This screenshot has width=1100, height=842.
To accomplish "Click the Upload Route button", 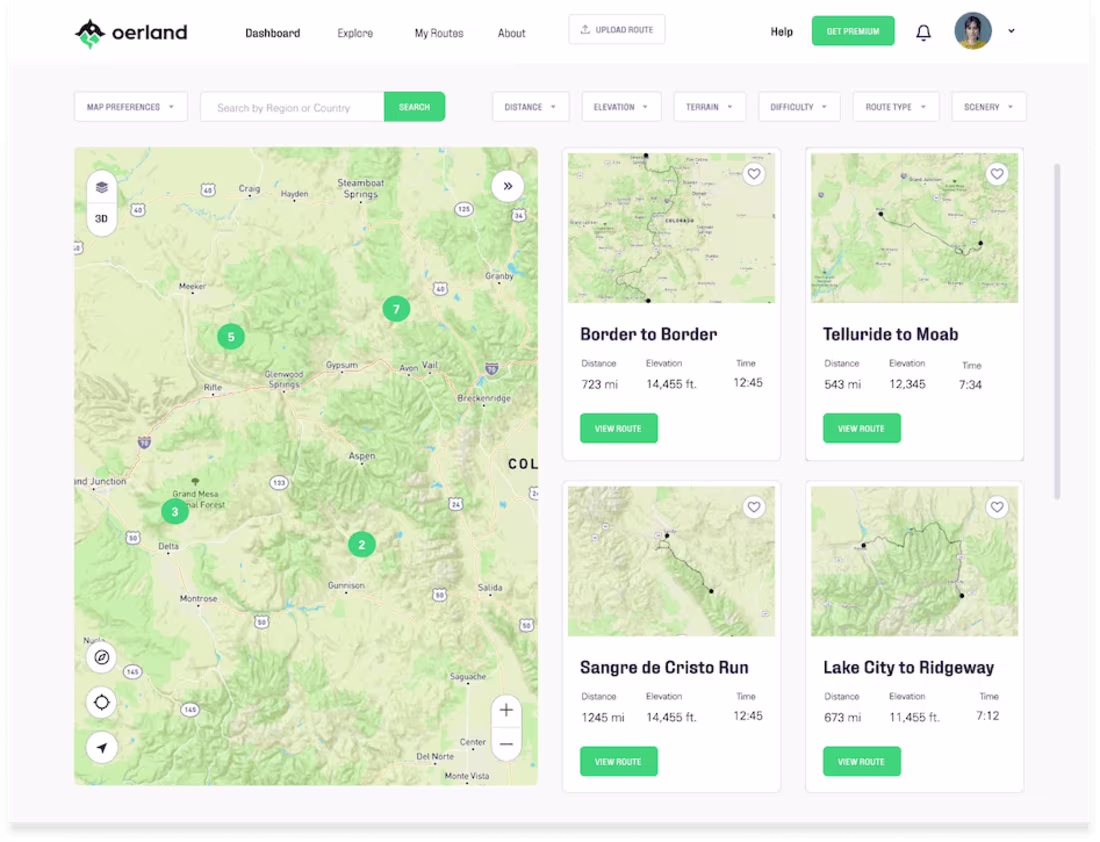I will coord(617,29).
